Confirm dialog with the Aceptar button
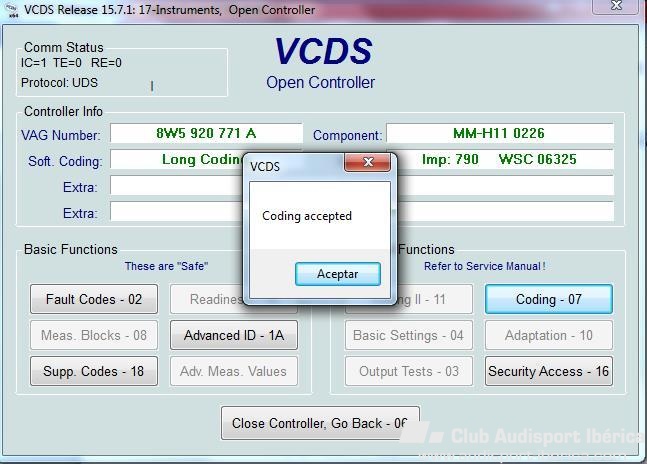The width and height of the screenshot is (647, 464). tap(338, 274)
